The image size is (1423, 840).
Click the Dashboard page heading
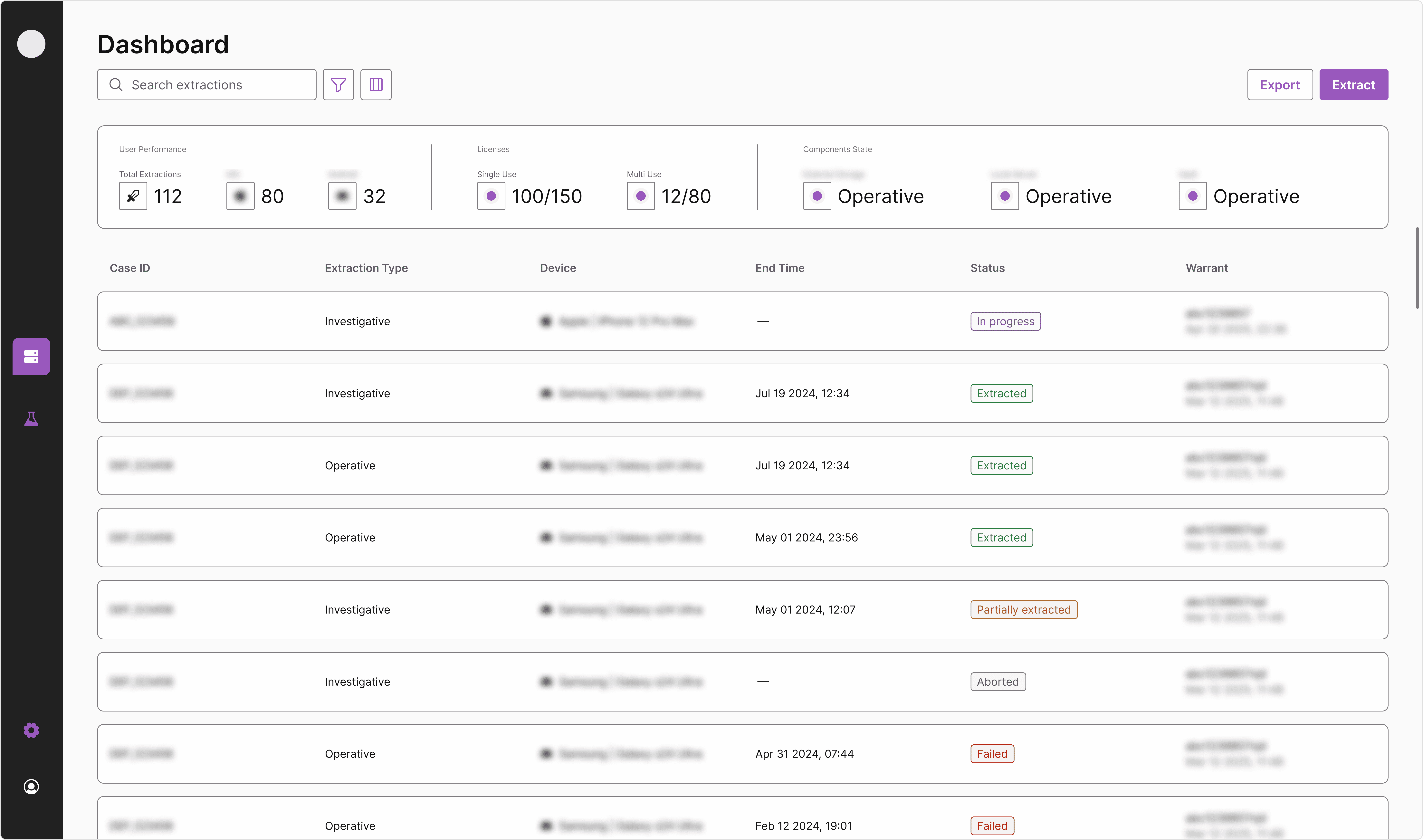163,45
